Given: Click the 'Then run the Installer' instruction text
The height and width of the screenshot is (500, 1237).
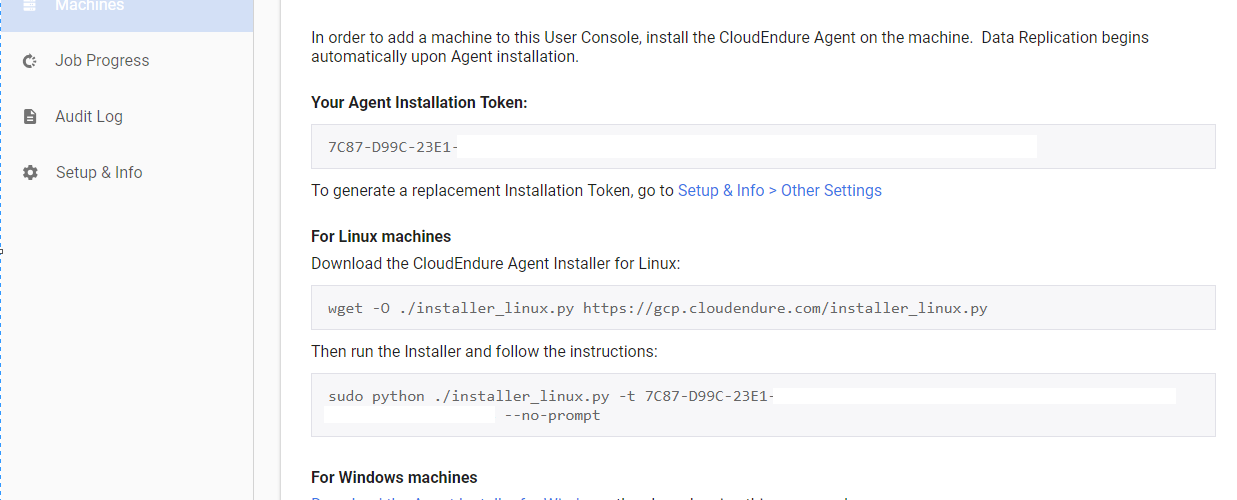Looking at the screenshot, I should tap(484, 352).
